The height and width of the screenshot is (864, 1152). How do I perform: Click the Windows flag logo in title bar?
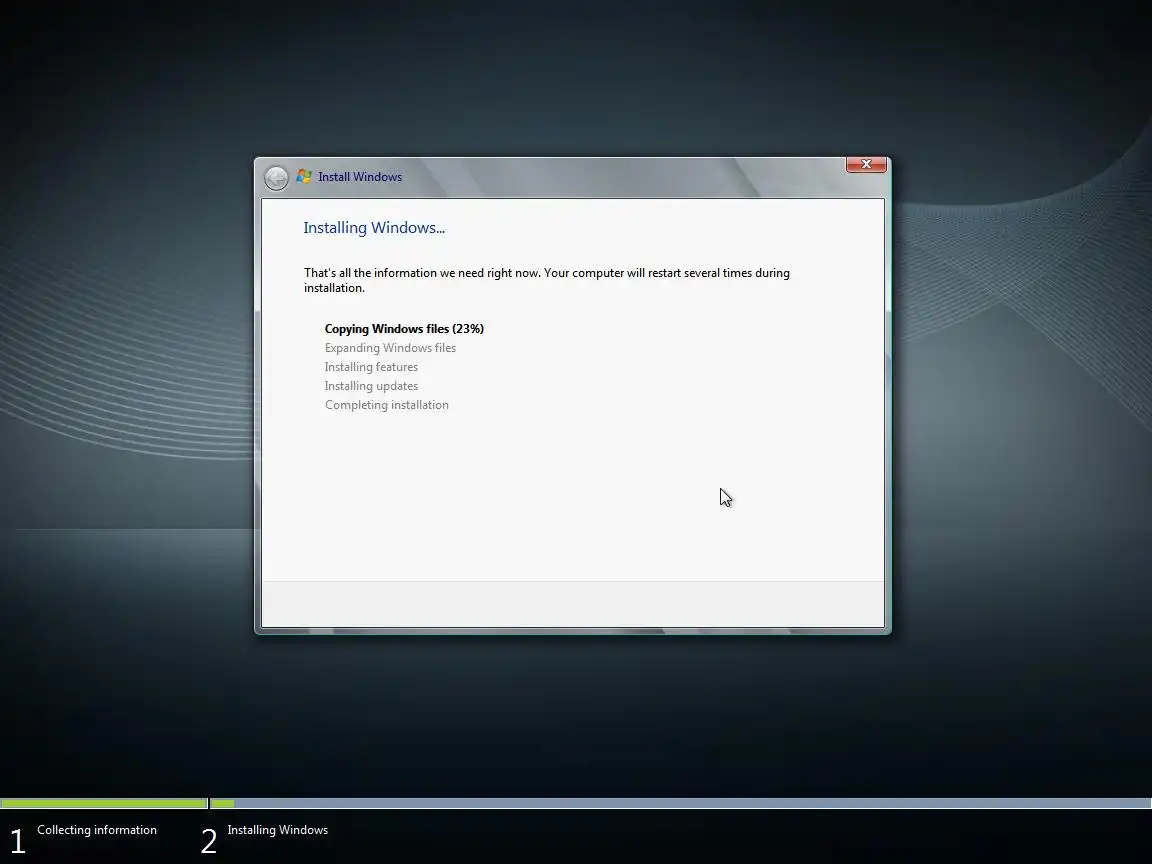click(x=303, y=176)
